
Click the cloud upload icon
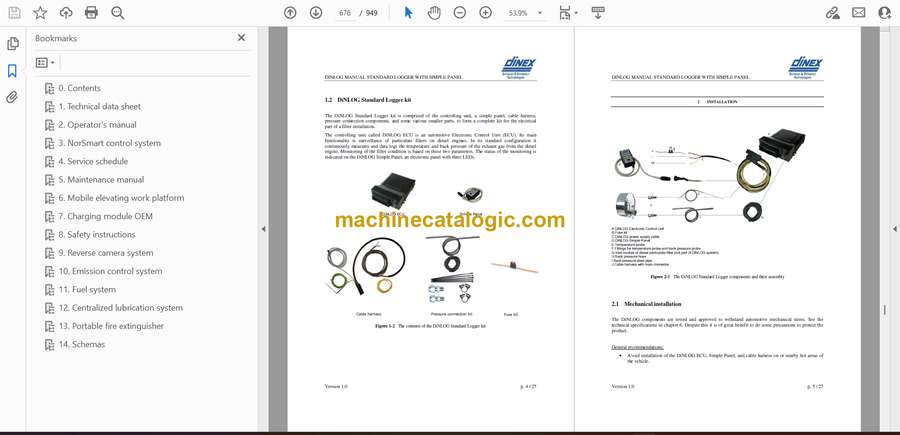point(66,13)
